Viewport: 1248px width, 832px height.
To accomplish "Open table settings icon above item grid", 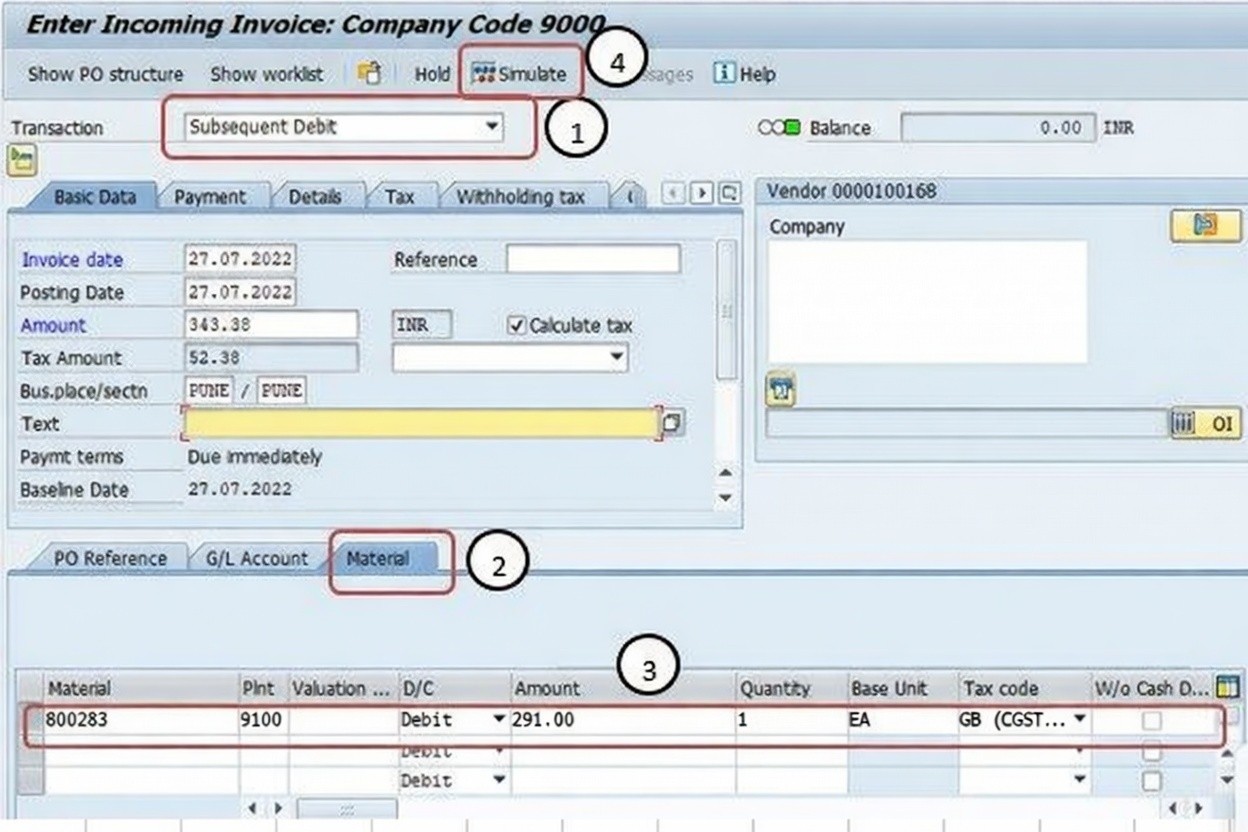I will (1226, 687).
